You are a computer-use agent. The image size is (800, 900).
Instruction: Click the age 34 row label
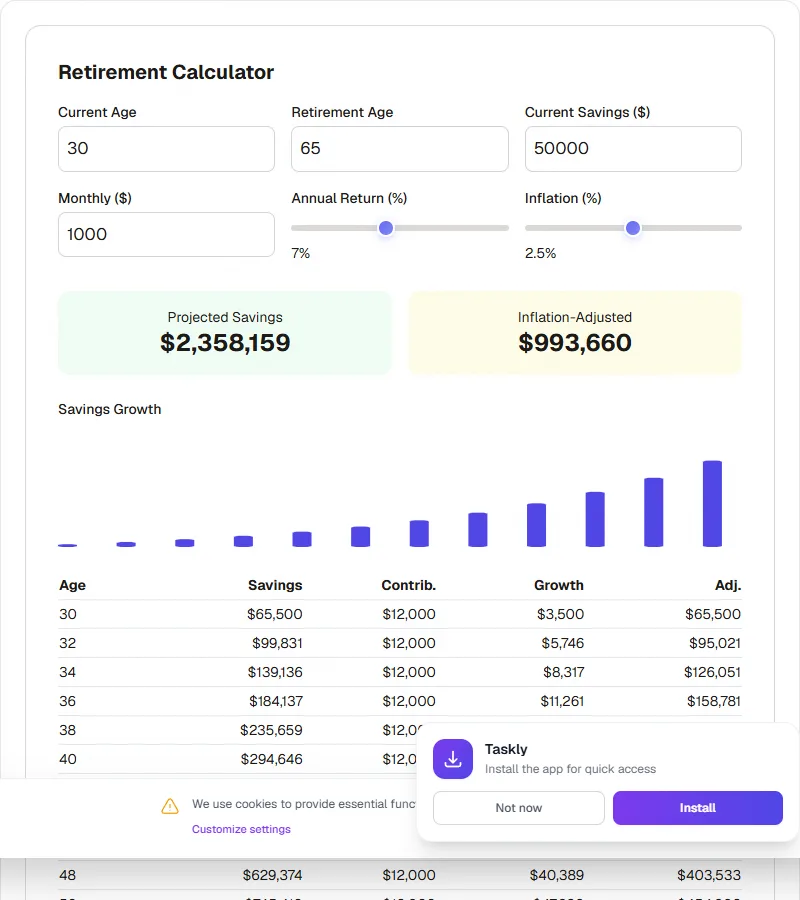pyautogui.click(x=68, y=672)
